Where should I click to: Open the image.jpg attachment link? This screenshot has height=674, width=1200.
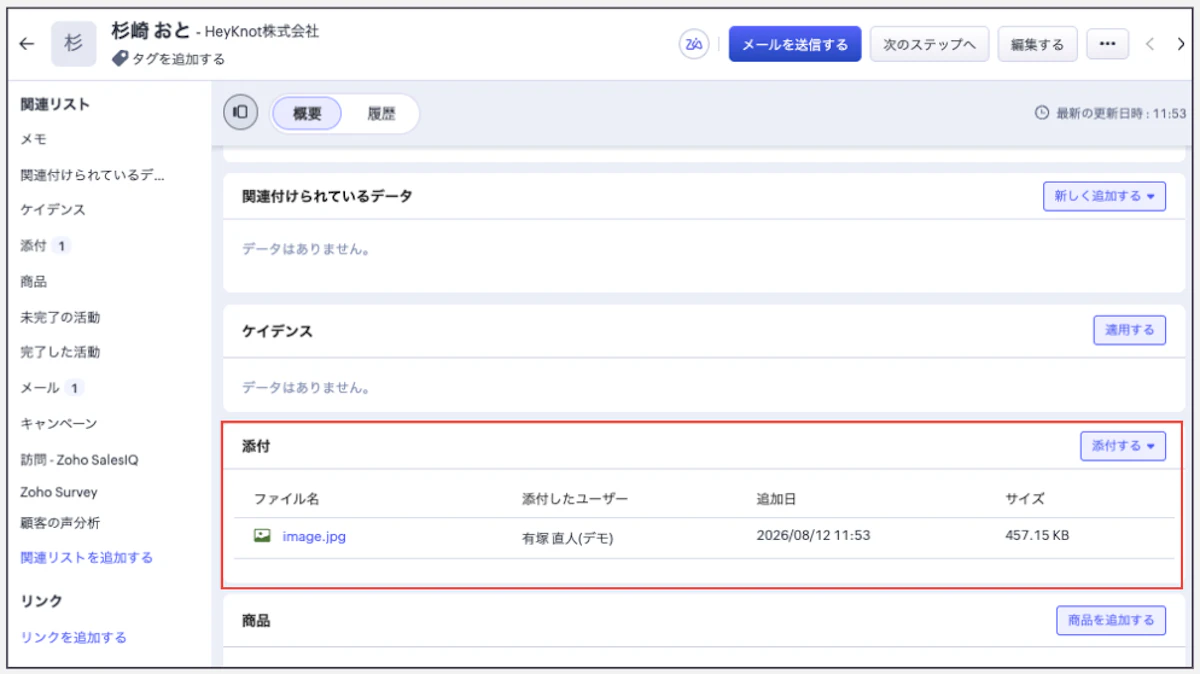point(314,536)
